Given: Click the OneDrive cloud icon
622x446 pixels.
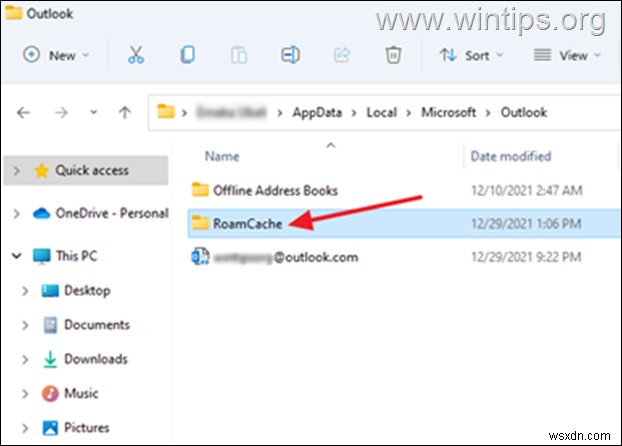Looking at the screenshot, I should pos(42,213).
